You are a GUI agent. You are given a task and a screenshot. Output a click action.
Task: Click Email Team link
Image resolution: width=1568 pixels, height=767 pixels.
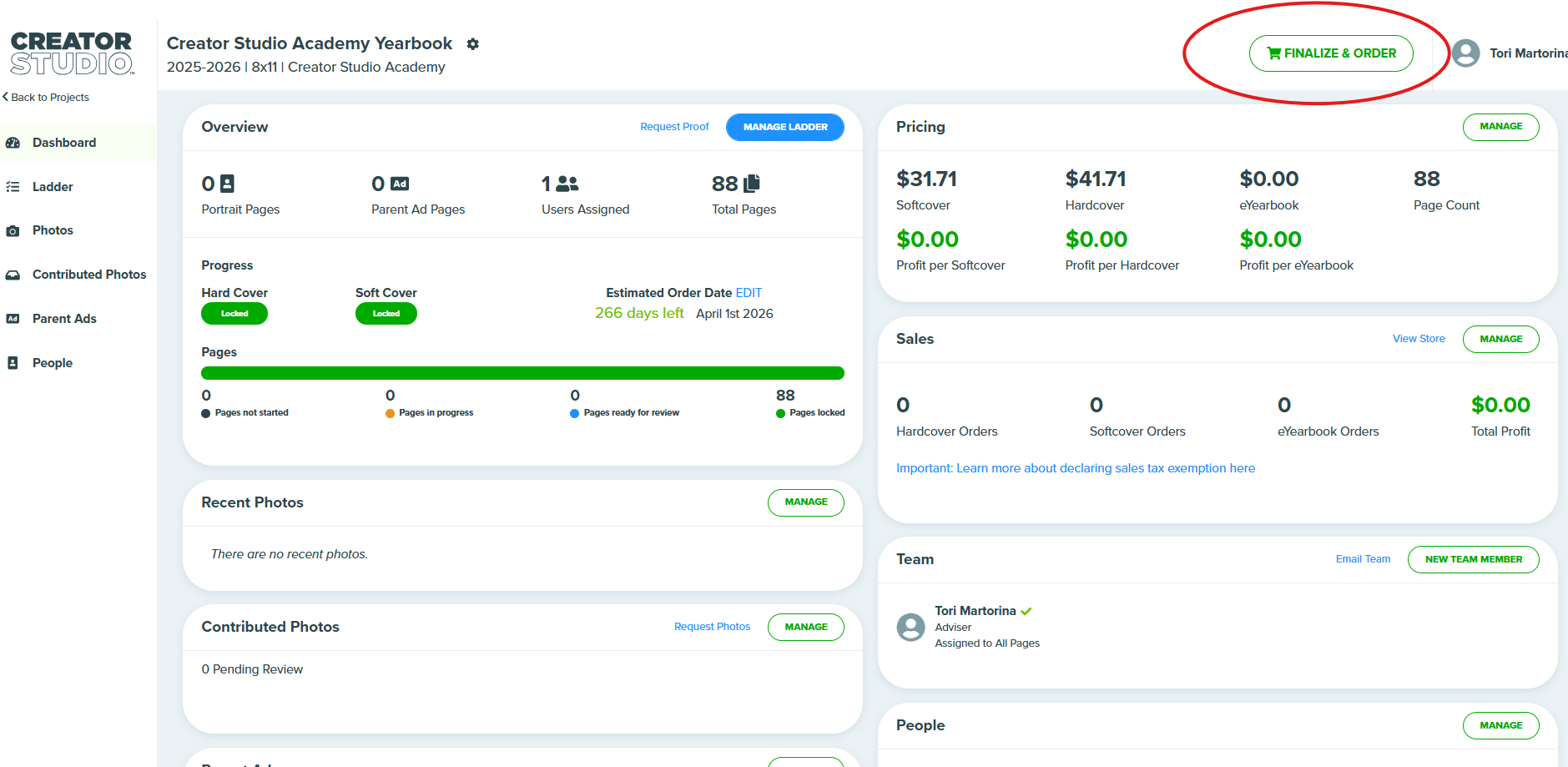click(x=1363, y=559)
